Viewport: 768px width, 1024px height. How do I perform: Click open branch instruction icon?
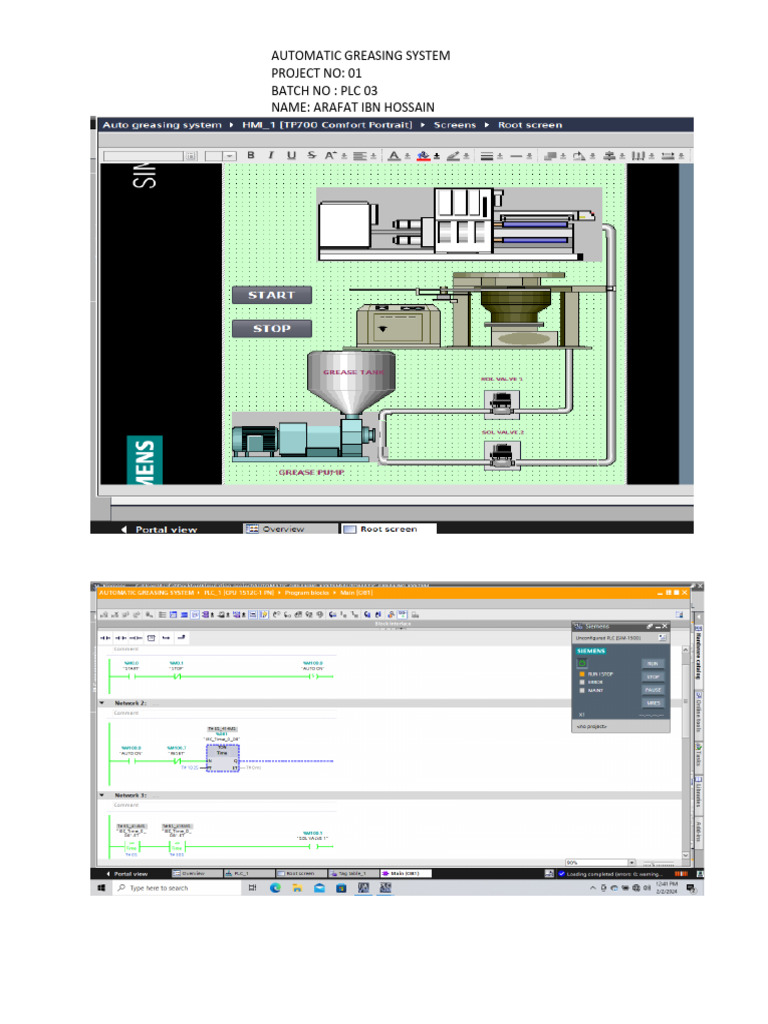166,637
